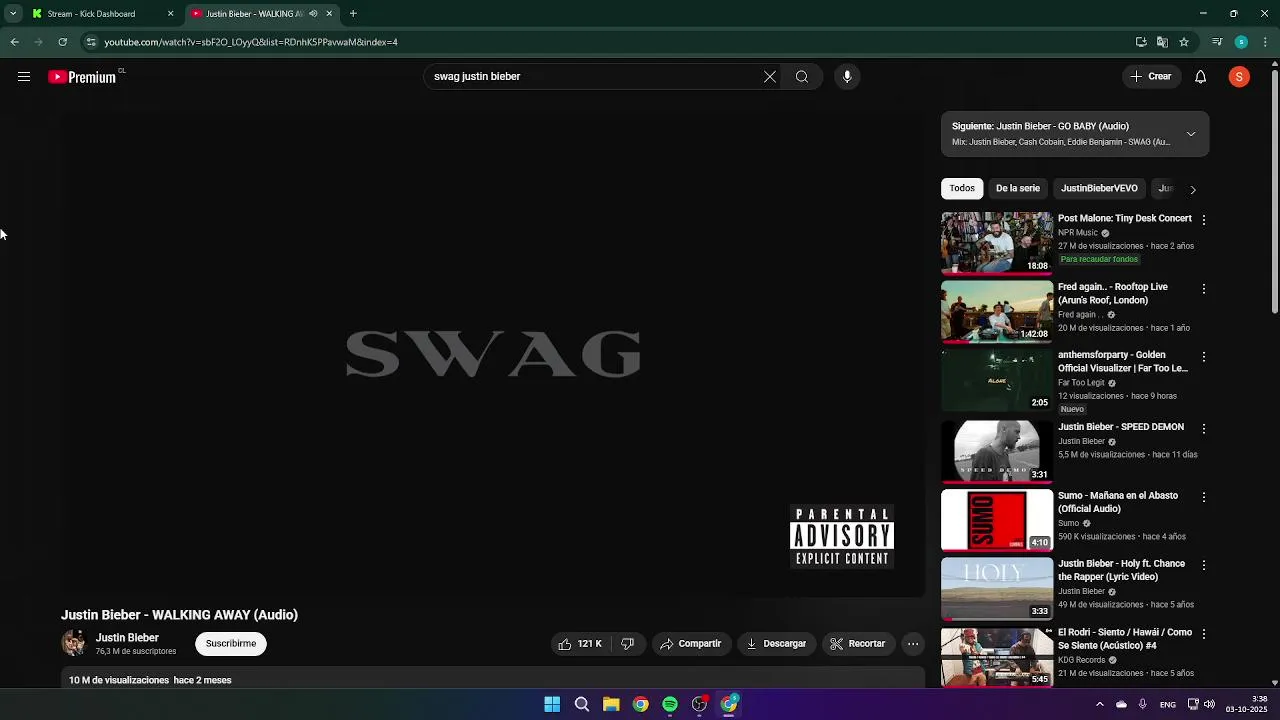Open the account avatar menu

[1239, 77]
